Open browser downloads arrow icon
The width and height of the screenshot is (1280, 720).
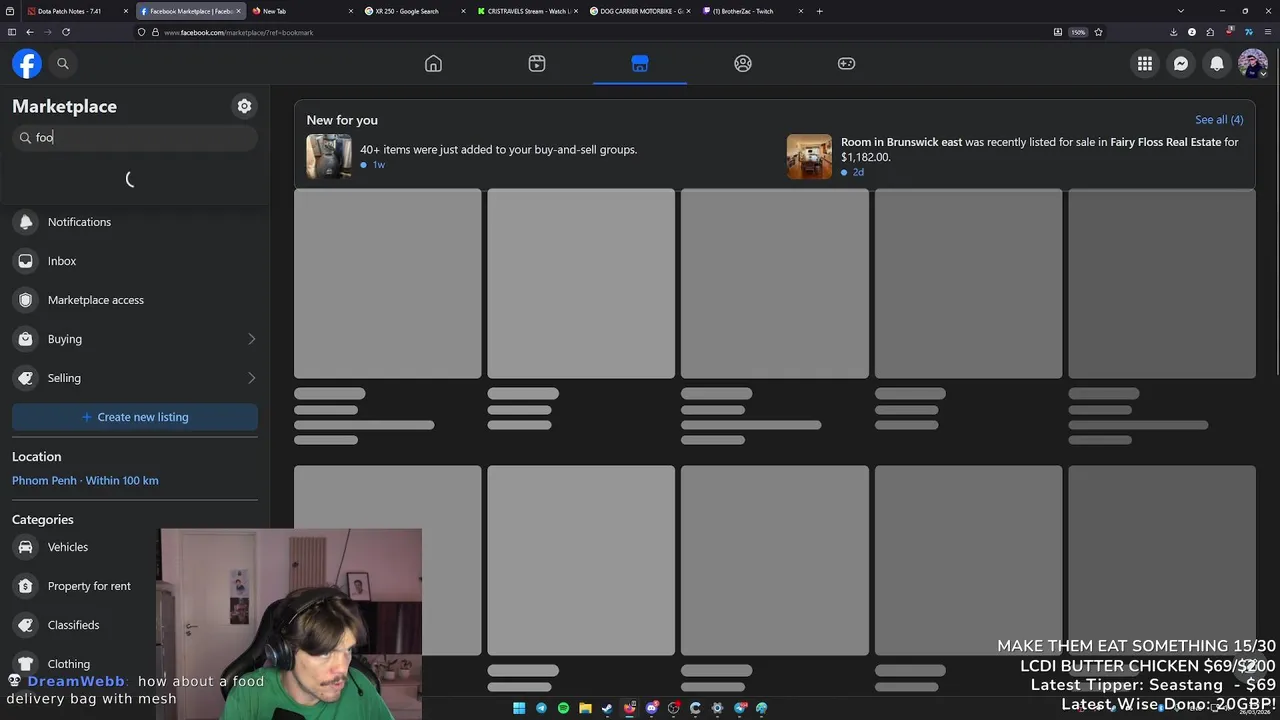click(1173, 32)
